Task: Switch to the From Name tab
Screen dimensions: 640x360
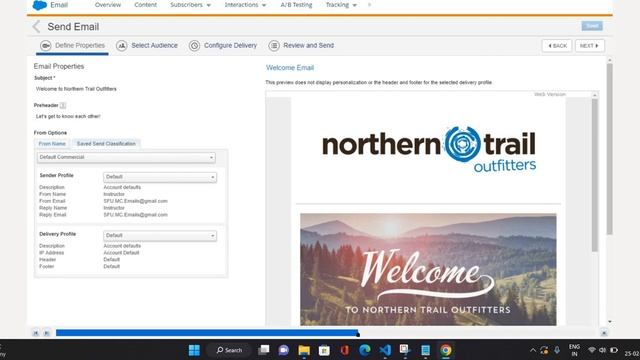Action: pos(52,144)
